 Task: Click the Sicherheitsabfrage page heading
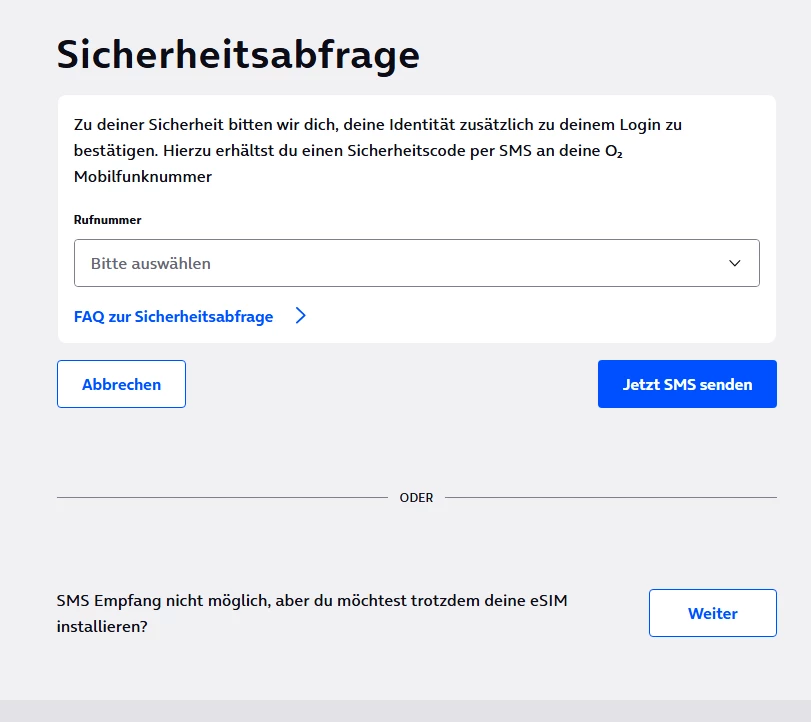tap(238, 54)
